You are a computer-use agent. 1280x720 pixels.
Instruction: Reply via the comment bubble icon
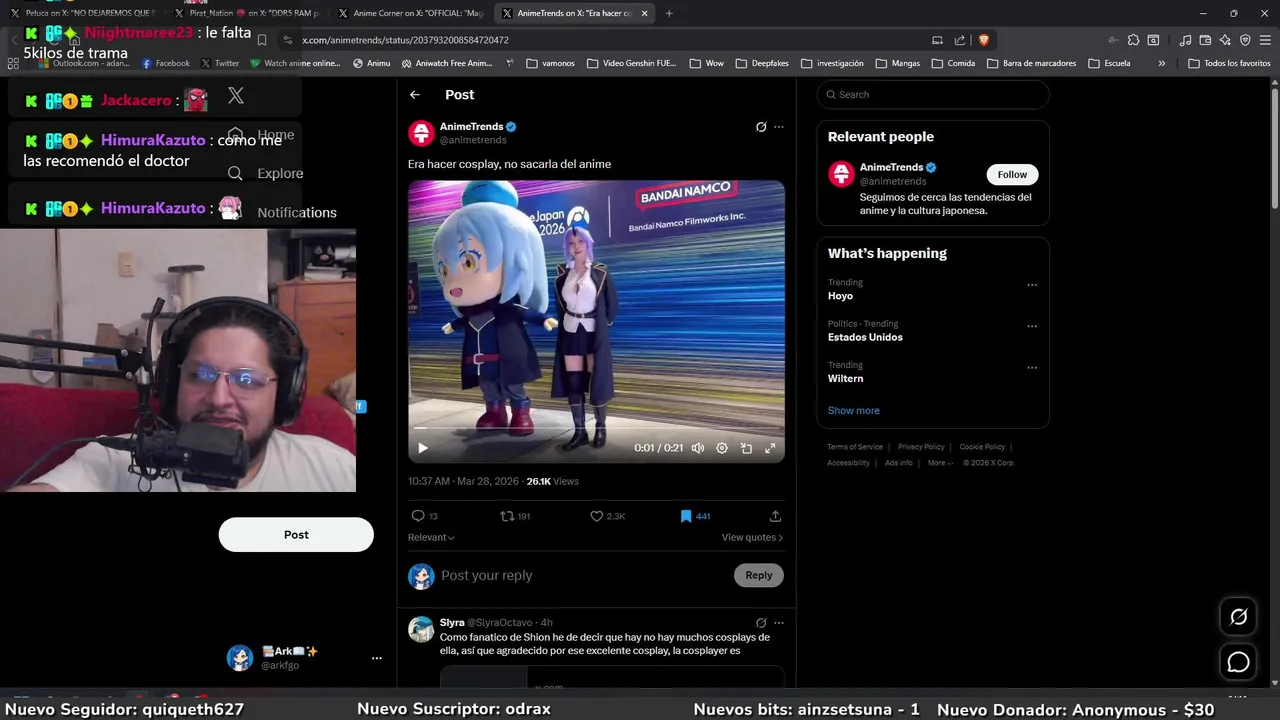418,516
